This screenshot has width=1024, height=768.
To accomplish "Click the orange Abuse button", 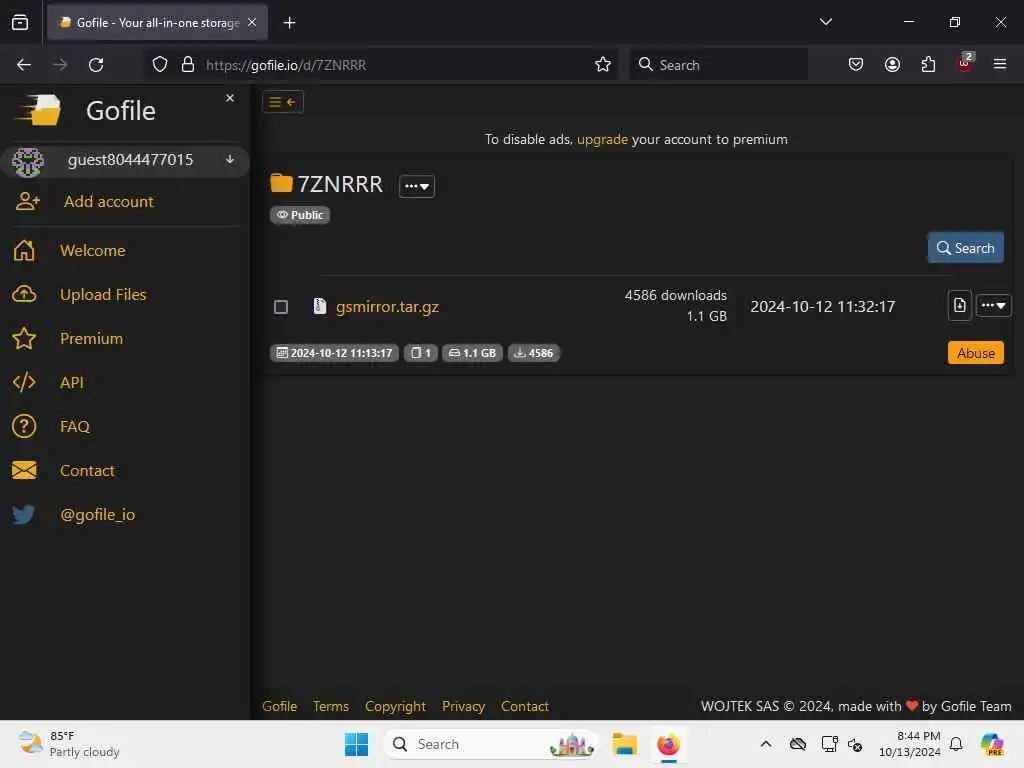I will [x=976, y=353].
